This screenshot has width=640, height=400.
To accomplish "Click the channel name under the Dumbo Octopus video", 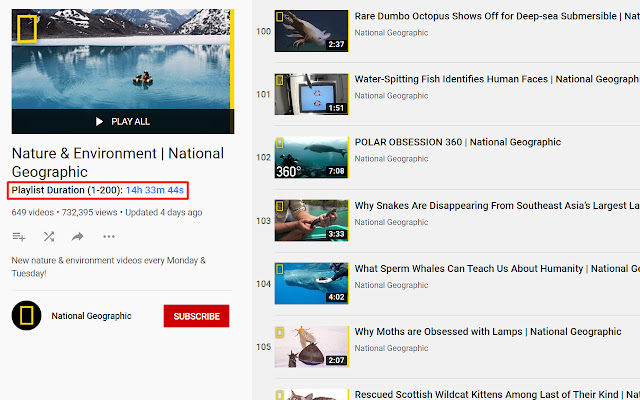I will 391,33.
